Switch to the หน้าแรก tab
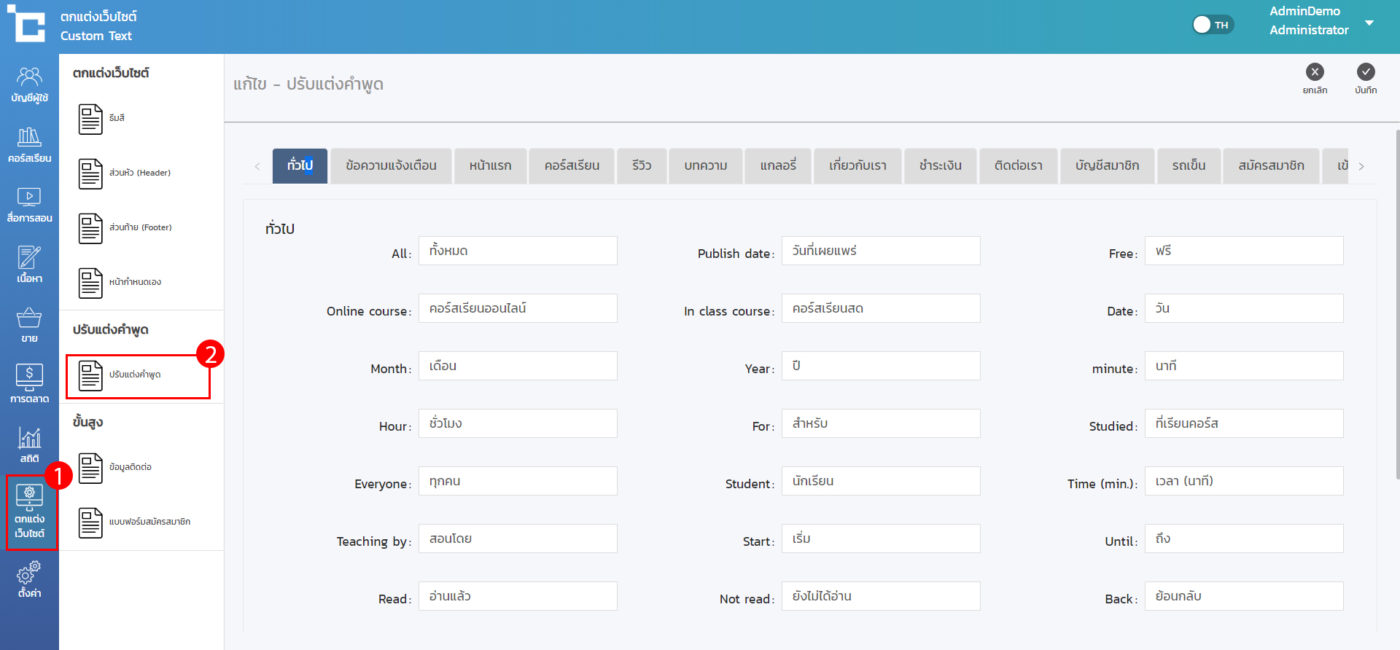Viewport: 1400px width, 650px height. pyautogui.click(x=490, y=166)
